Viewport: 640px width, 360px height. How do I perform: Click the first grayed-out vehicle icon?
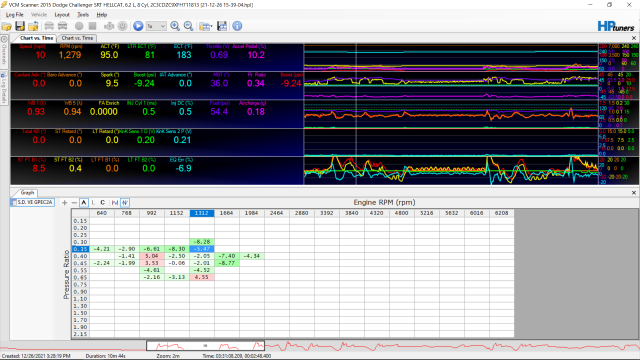[x=49, y=26]
